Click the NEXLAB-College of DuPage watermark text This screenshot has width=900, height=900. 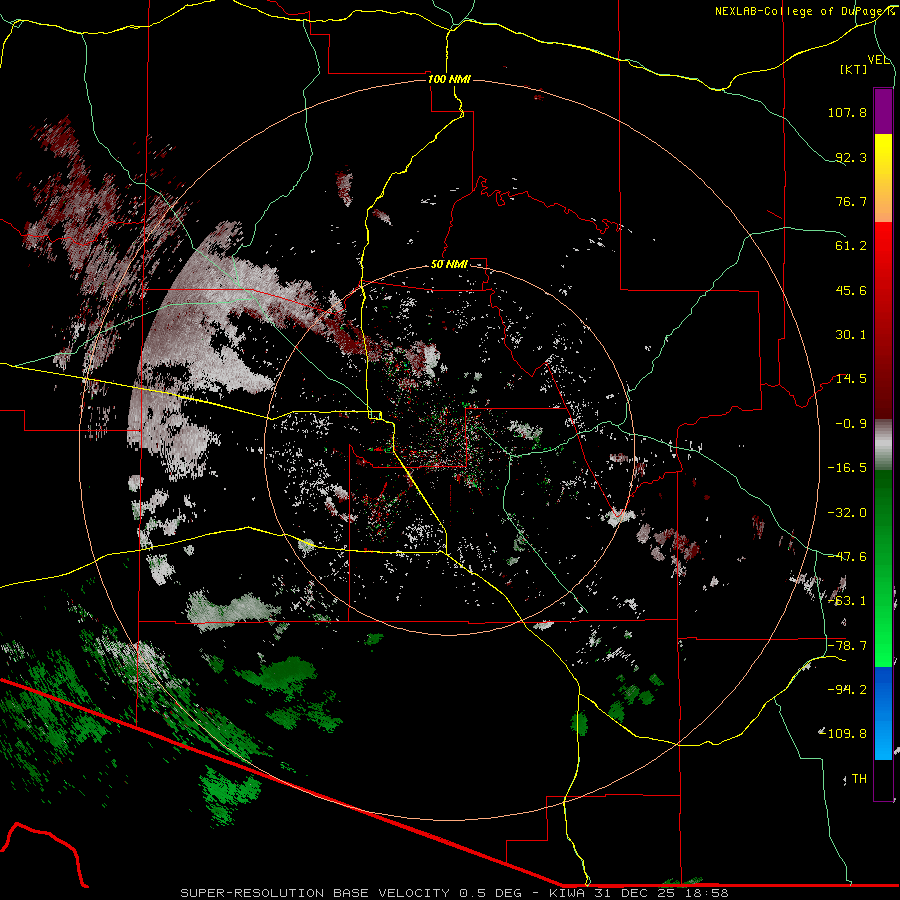[805, 11]
